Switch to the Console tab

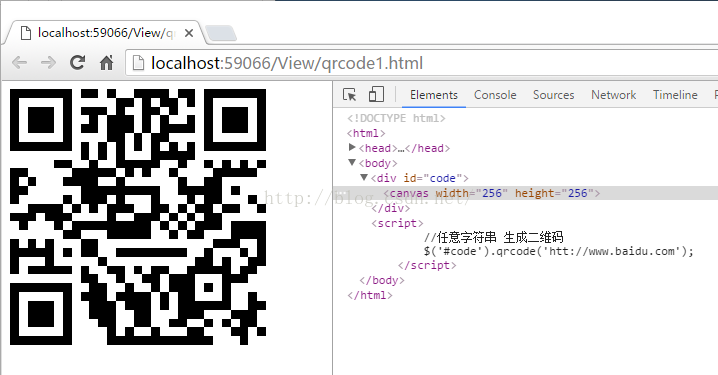(x=495, y=95)
